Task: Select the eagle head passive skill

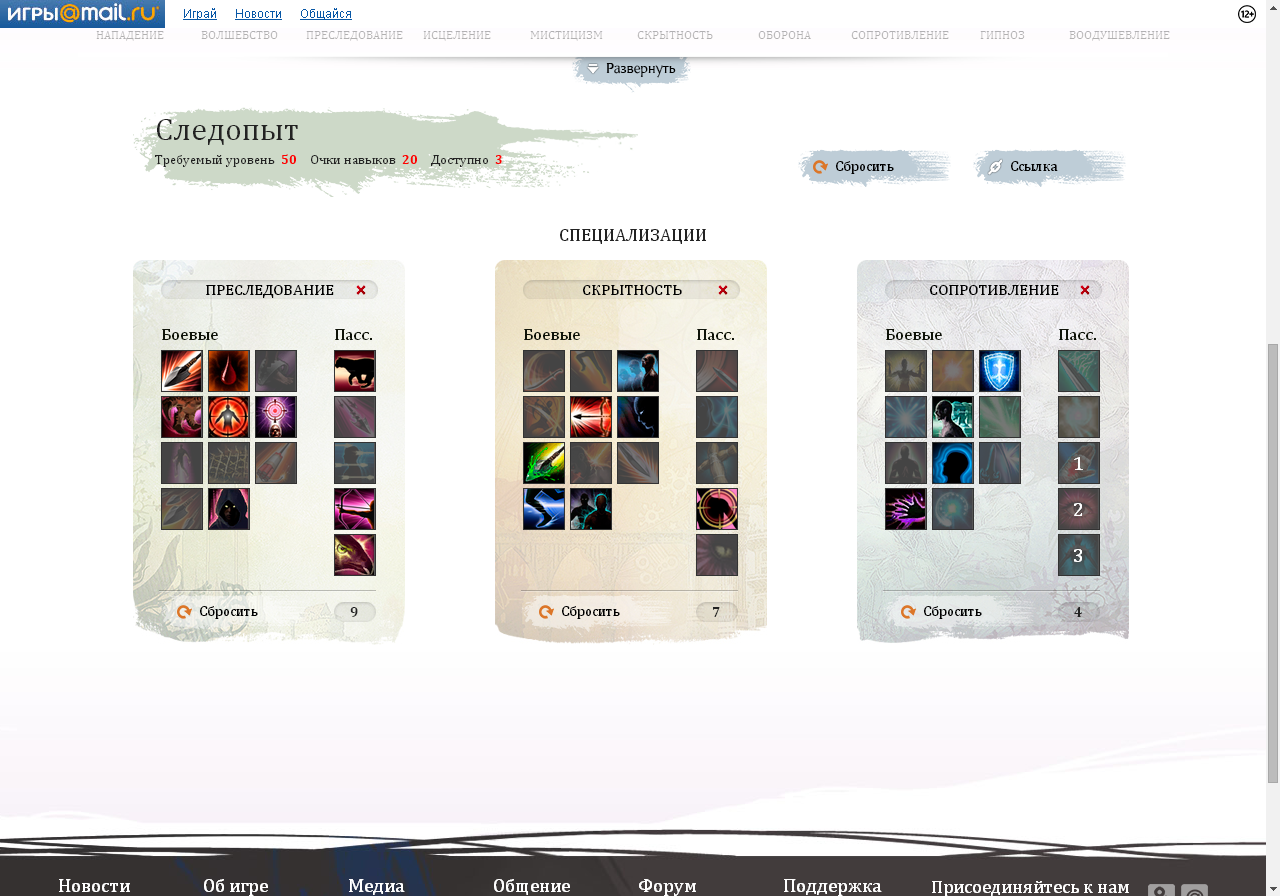Action: tap(355, 555)
